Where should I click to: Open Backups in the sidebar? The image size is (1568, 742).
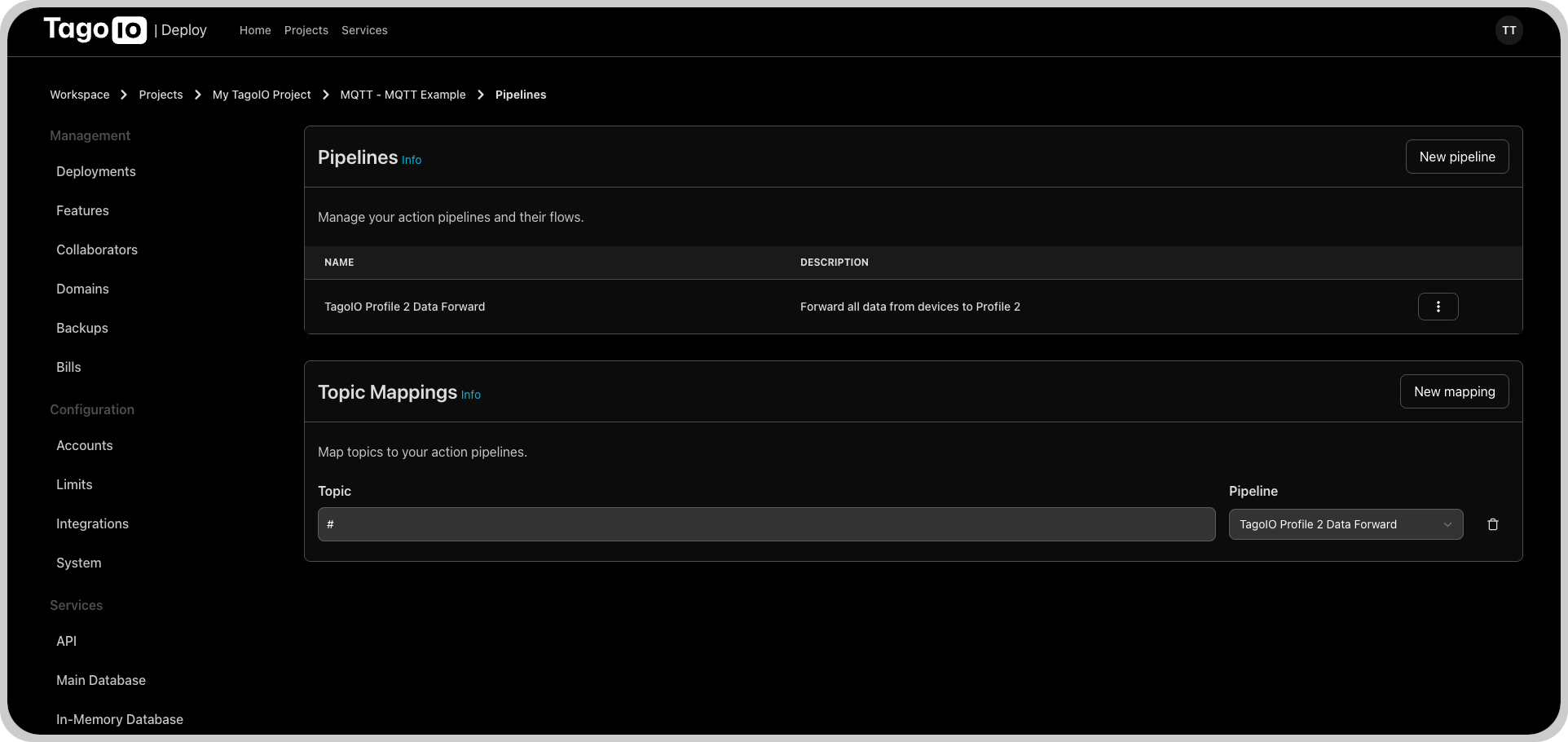82,328
